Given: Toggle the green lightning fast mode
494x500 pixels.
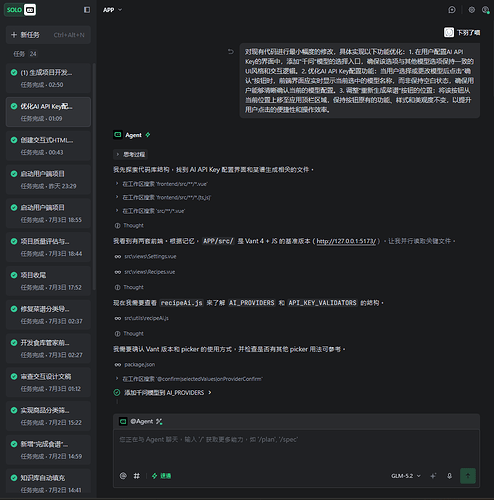Looking at the screenshot, I should point(161,476).
